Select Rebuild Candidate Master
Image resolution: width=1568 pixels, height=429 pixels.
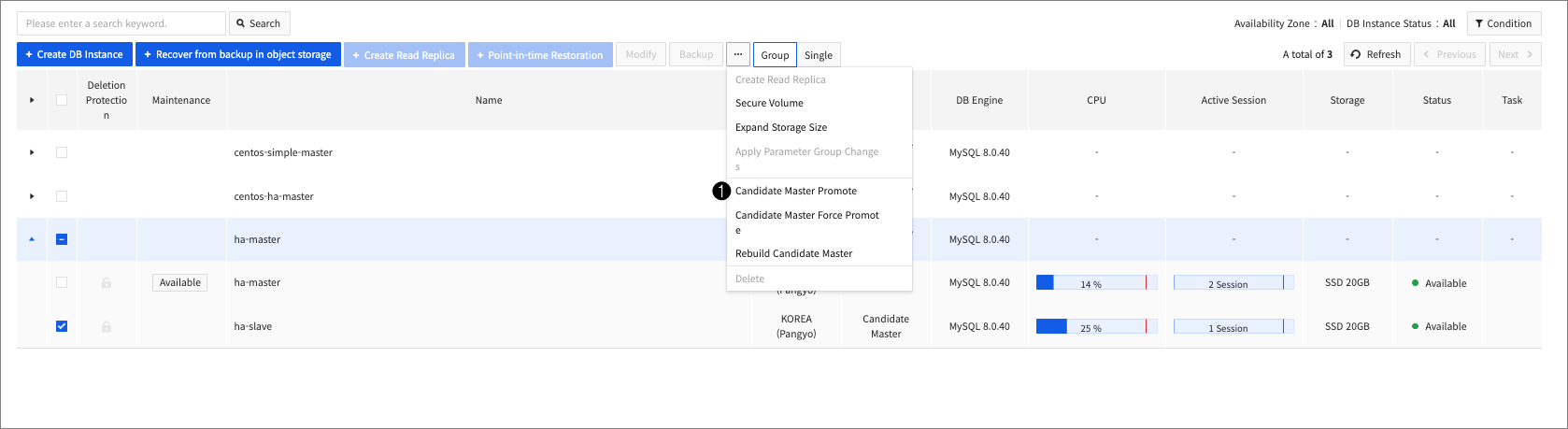tap(794, 253)
